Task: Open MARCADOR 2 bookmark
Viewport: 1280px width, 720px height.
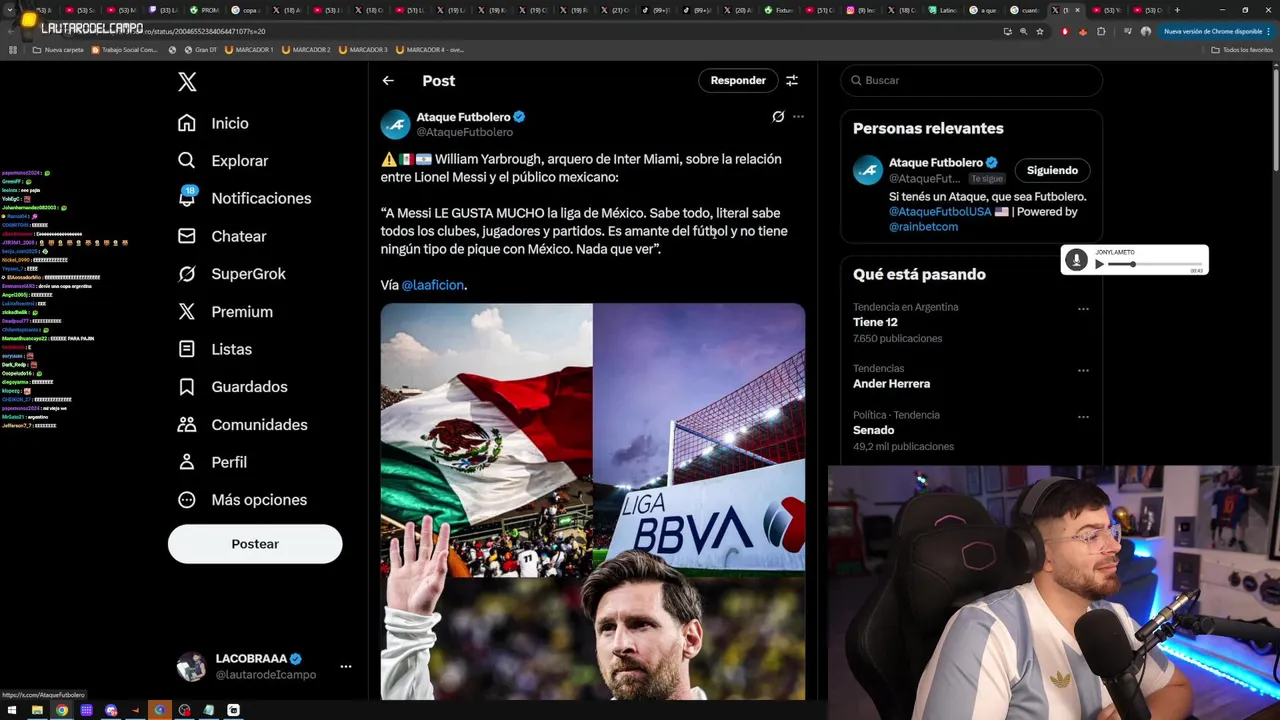Action: pos(306,50)
